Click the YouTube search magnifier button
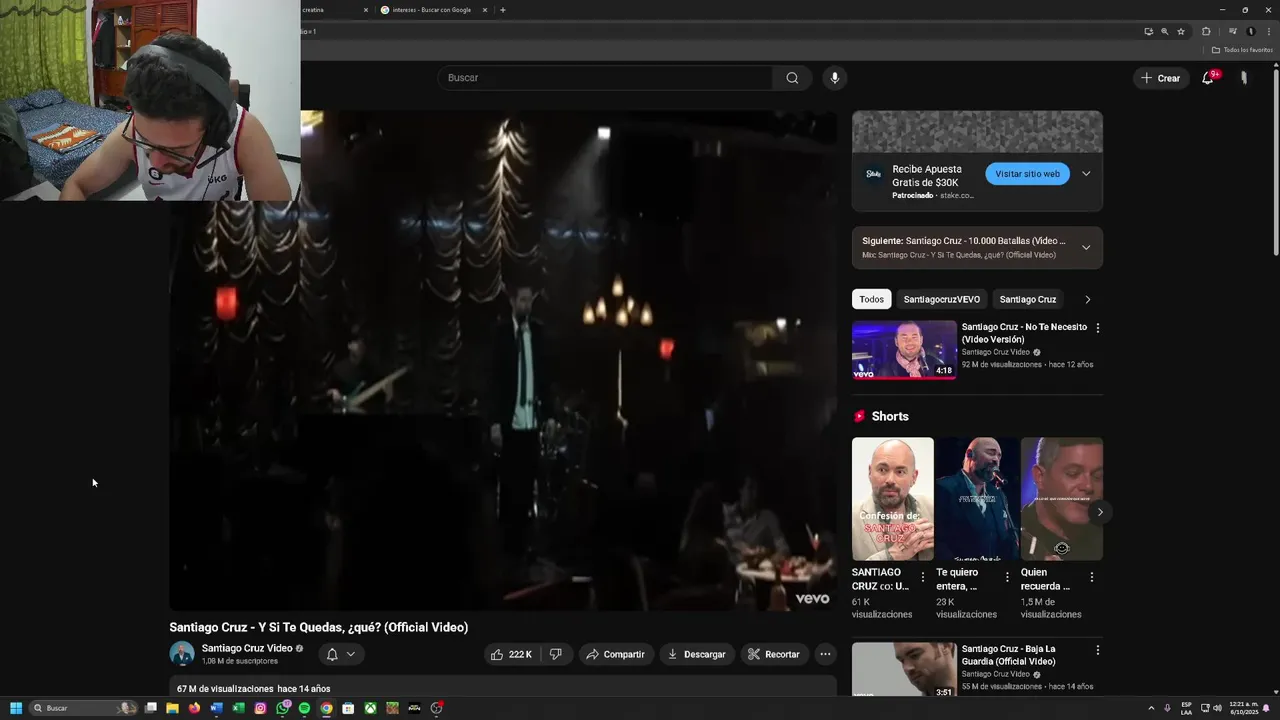1280x720 pixels. click(x=792, y=78)
